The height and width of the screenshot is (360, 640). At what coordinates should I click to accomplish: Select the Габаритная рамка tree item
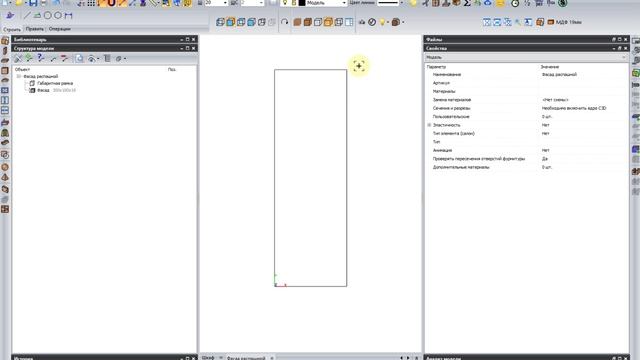pyautogui.click(x=55, y=83)
